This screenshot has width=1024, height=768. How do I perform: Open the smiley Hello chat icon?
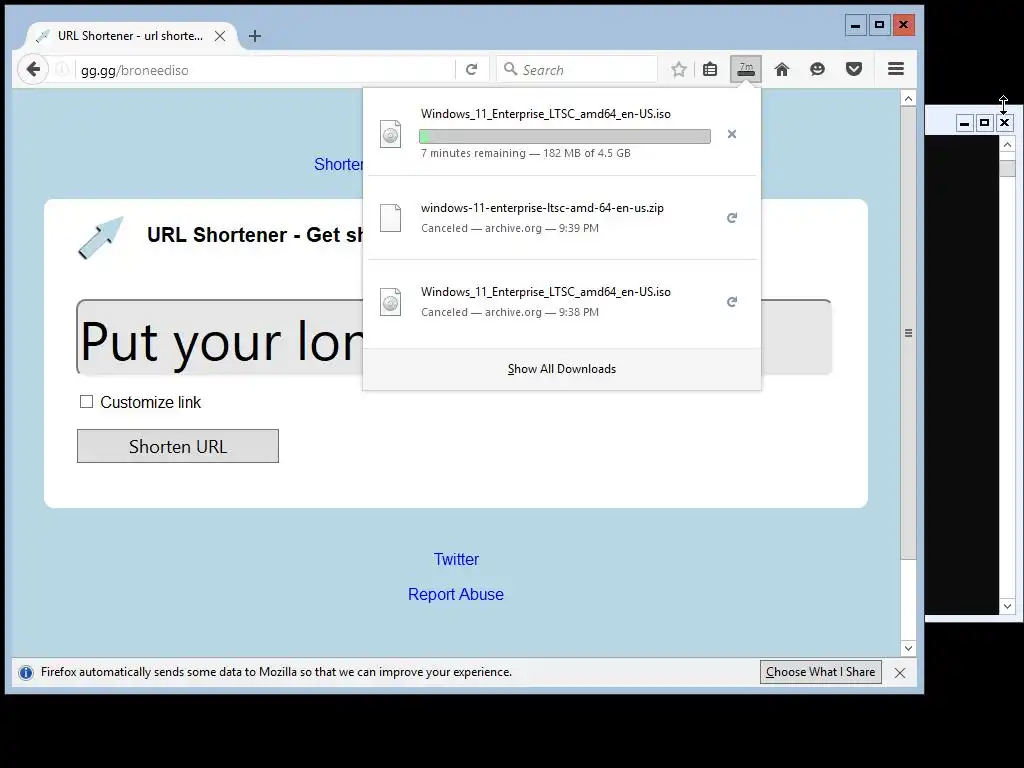pos(817,69)
